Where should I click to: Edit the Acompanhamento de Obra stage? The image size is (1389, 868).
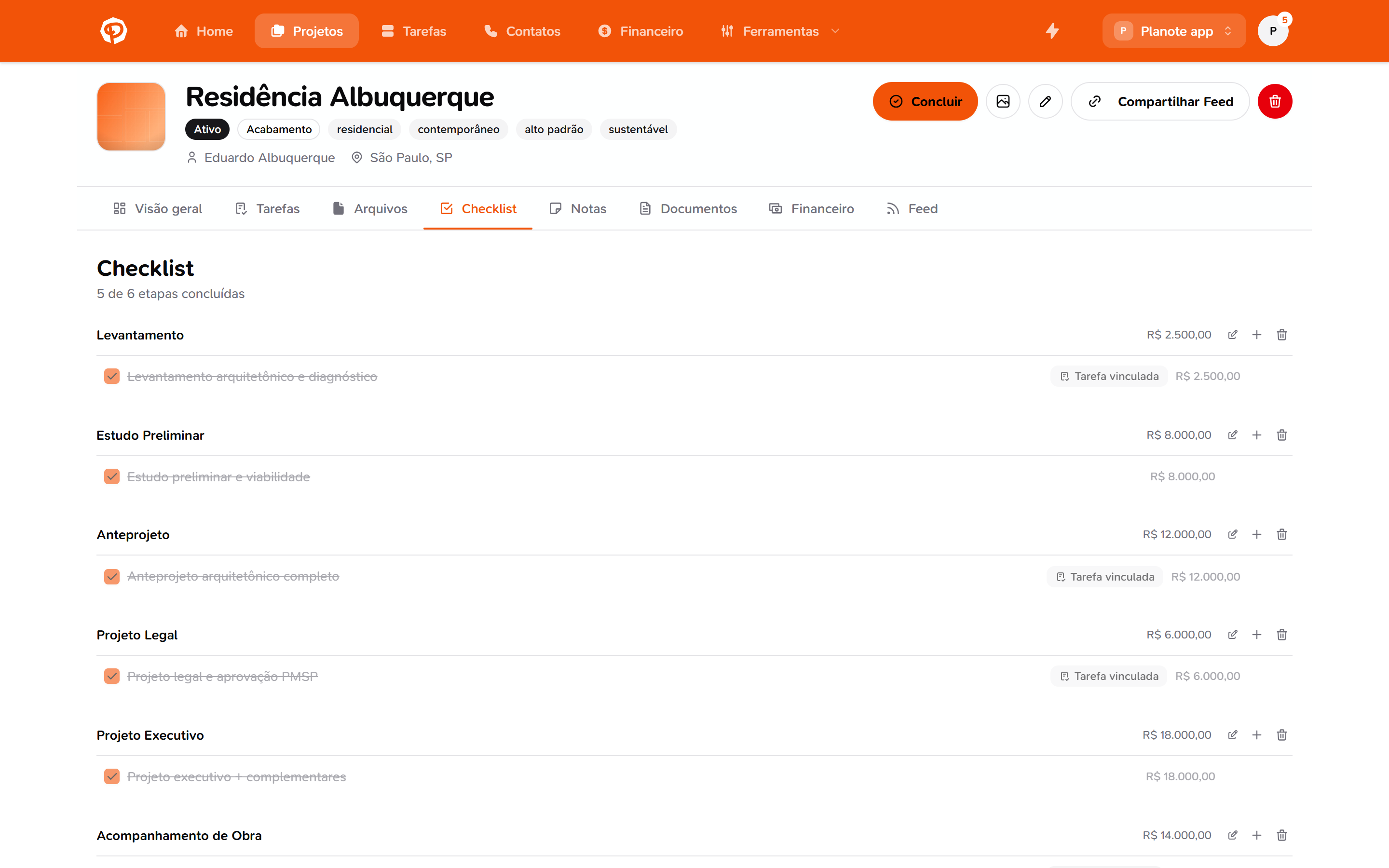click(x=1232, y=835)
